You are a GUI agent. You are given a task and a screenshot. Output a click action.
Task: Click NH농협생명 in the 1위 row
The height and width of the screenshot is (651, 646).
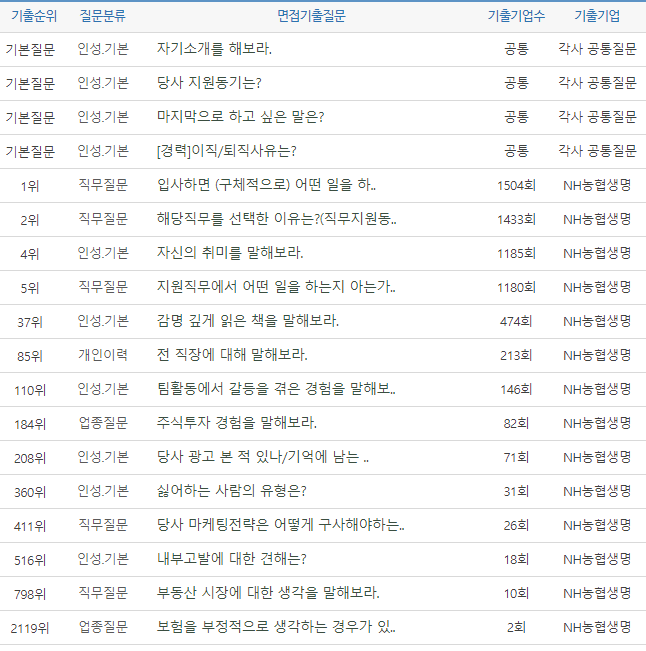596,185
